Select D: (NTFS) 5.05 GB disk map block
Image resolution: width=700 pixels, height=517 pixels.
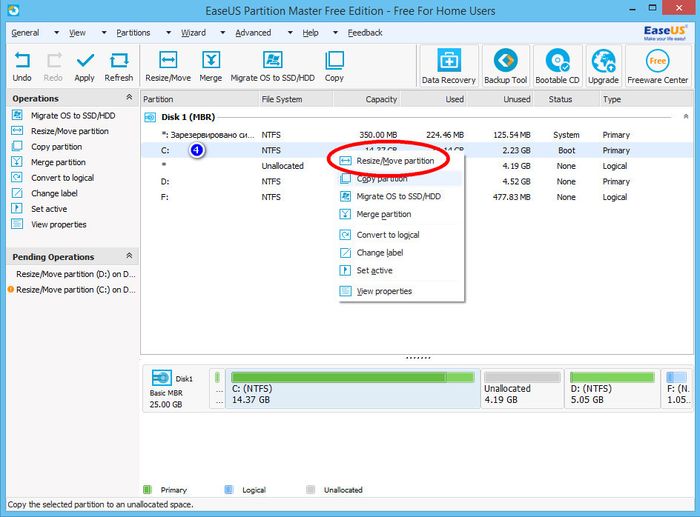pyautogui.click(x=612, y=388)
